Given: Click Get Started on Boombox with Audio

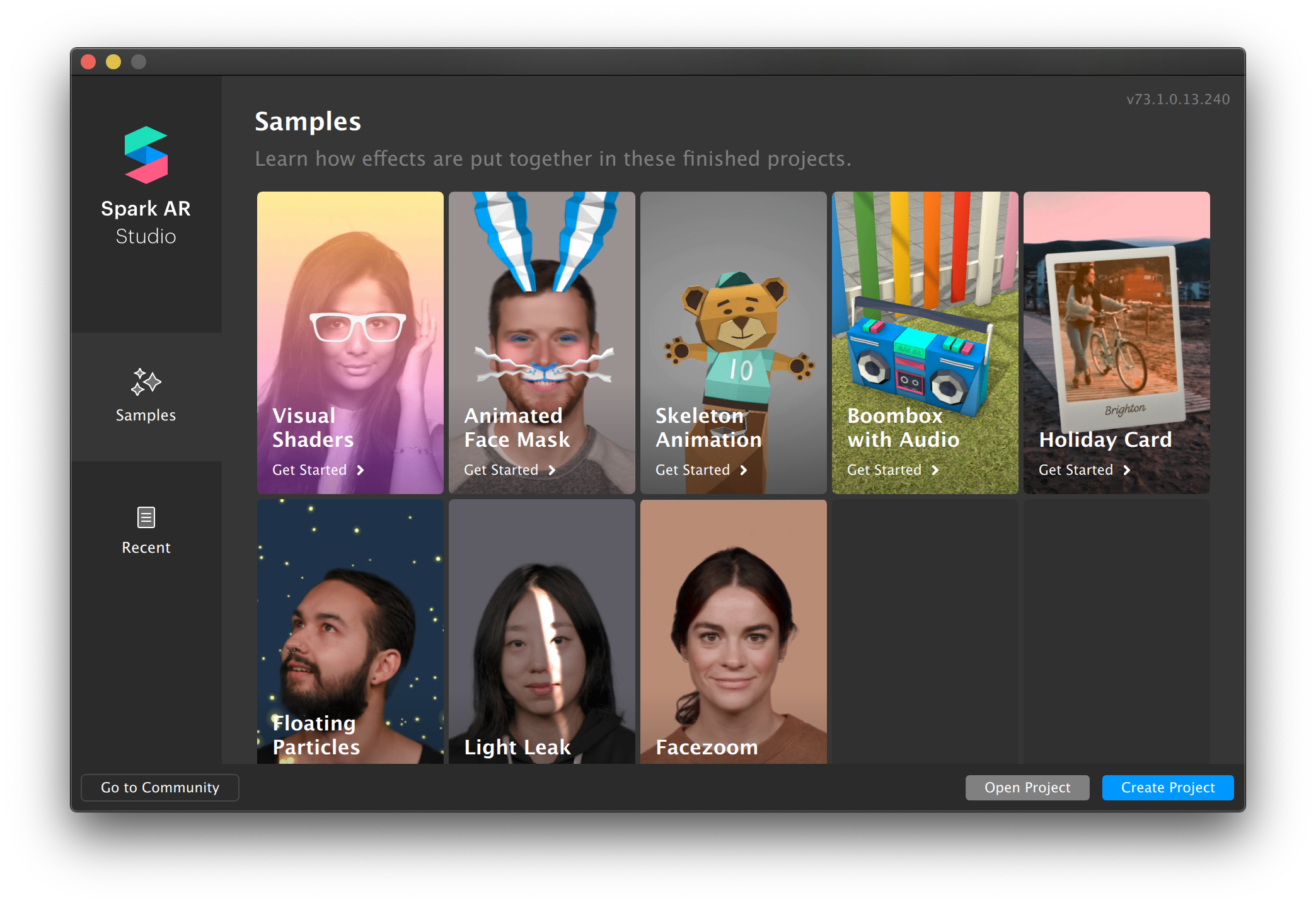Looking at the screenshot, I should point(884,470).
